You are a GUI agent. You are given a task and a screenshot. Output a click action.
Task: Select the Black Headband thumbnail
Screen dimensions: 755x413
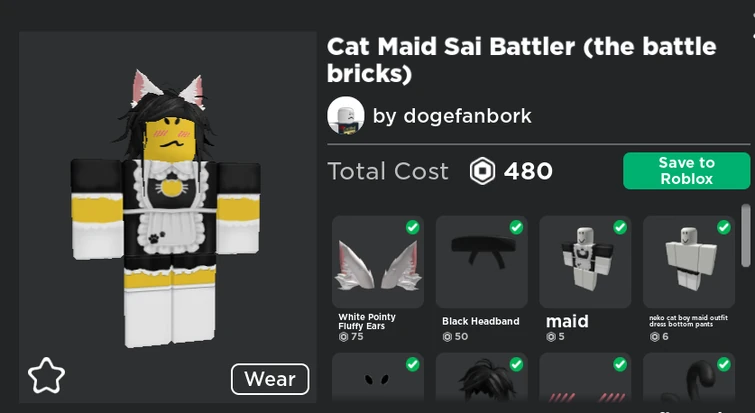pos(482,262)
